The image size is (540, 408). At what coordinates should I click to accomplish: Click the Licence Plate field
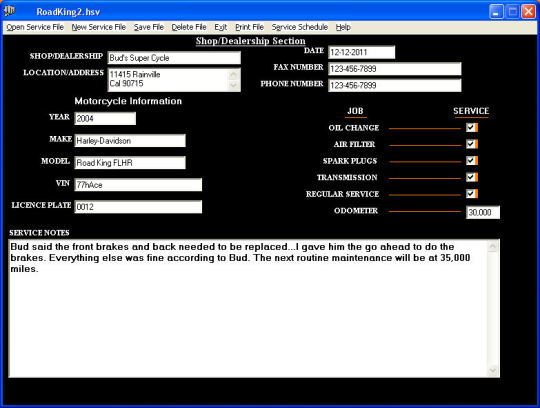(138, 207)
